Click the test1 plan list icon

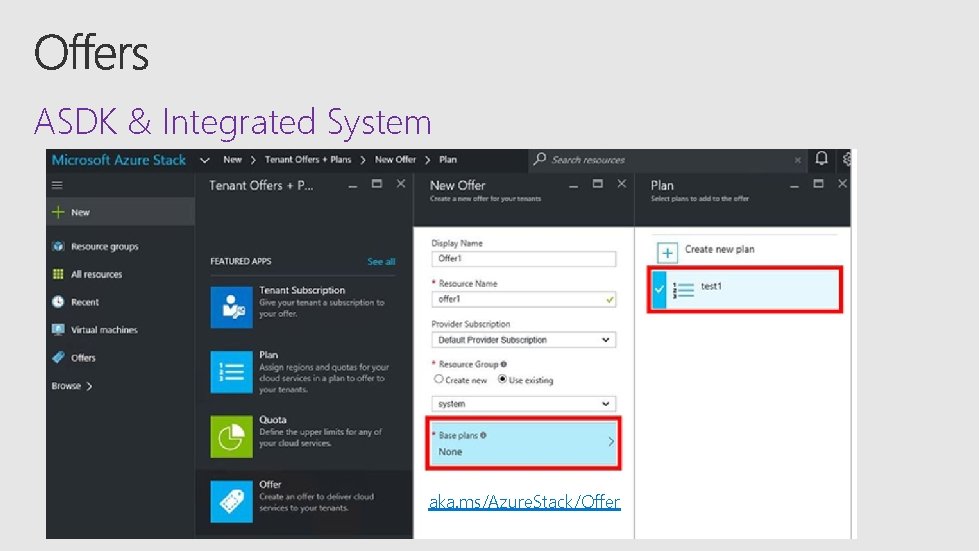[683, 290]
